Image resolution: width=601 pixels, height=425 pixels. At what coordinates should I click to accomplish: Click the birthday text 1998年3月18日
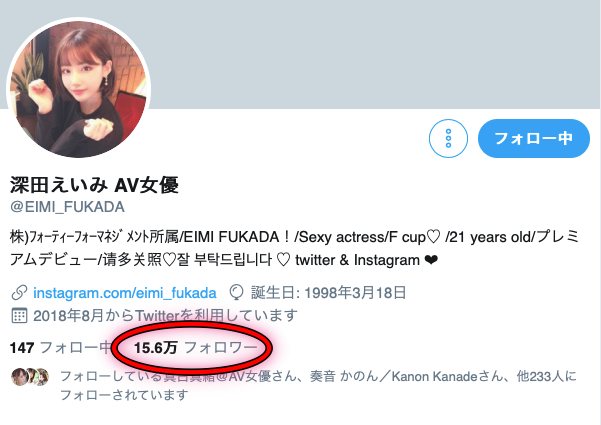(x=355, y=293)
